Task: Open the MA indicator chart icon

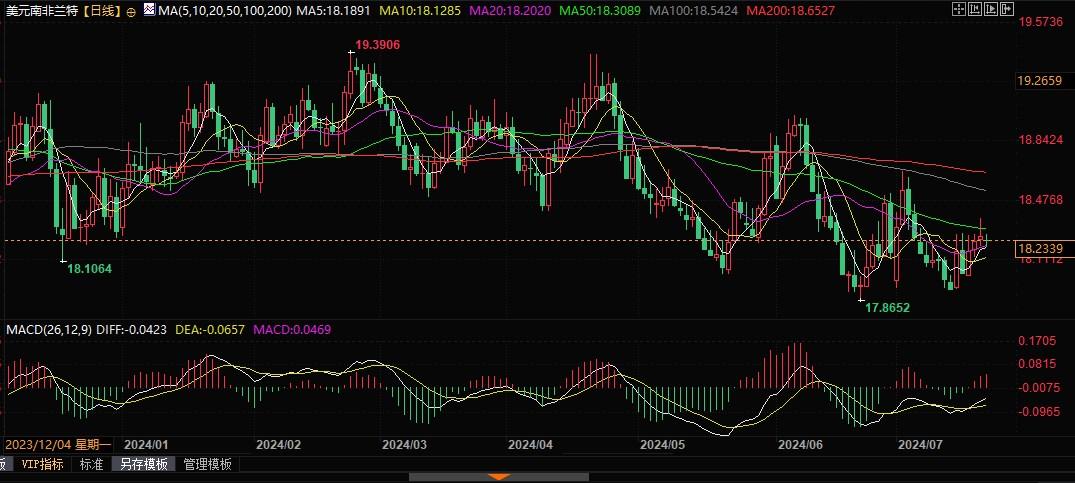Action: (x=147, y=10)
